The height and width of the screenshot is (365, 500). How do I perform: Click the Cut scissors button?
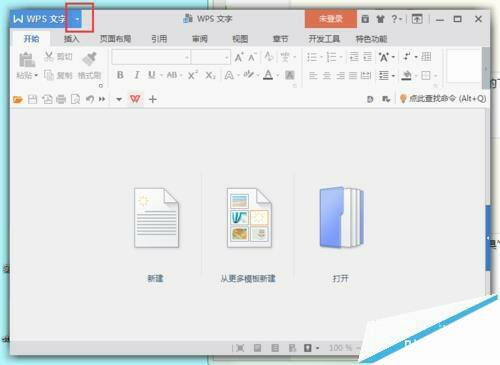coord(58,57)
